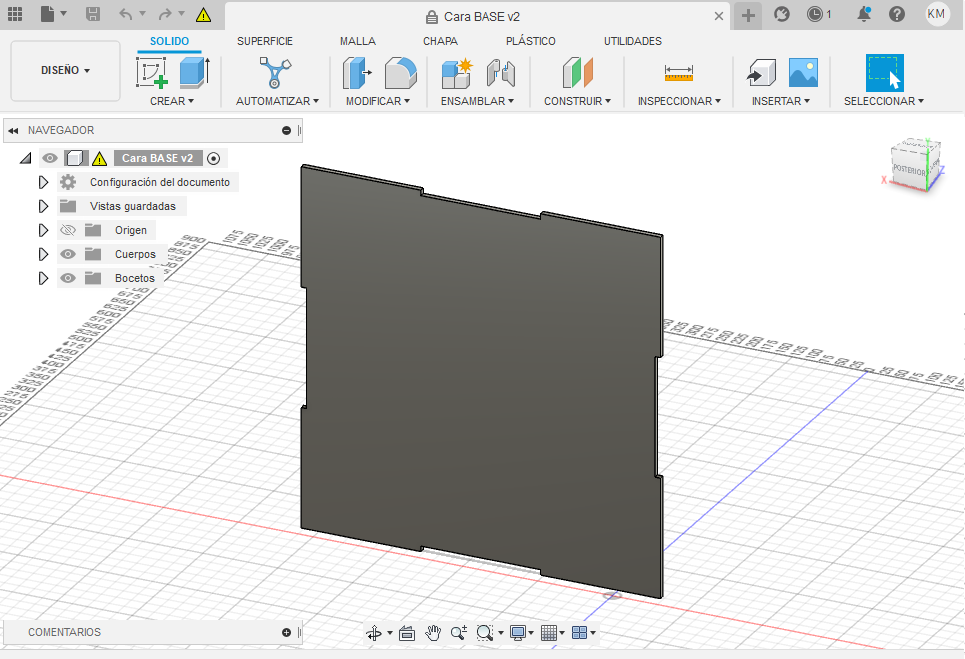
Task: Select the Fillet tool
Action: tap(401, 73)
